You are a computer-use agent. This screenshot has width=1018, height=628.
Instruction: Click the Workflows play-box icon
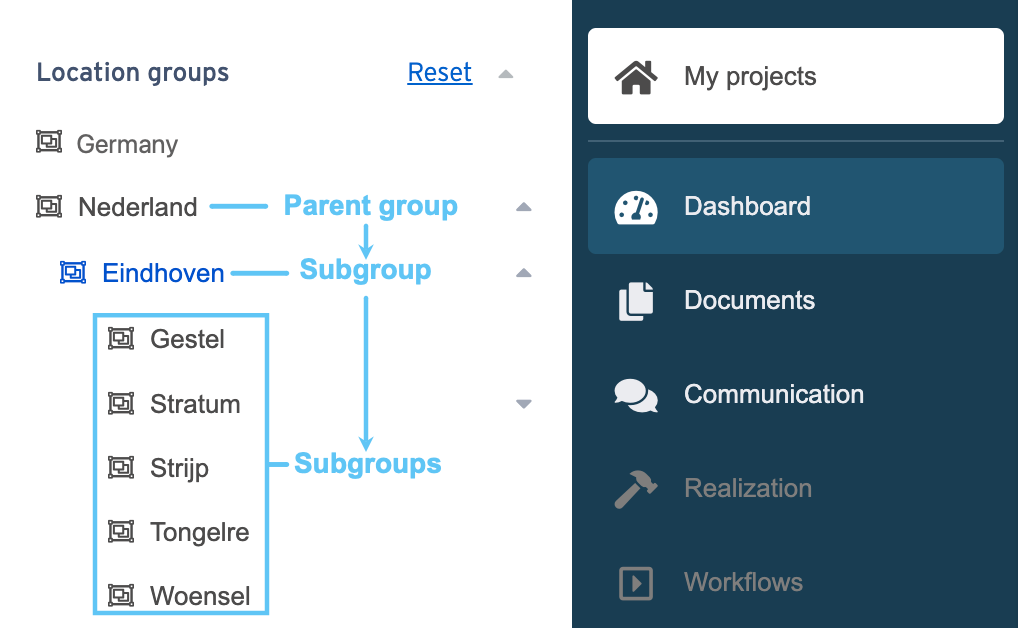[x=636, y=583]
